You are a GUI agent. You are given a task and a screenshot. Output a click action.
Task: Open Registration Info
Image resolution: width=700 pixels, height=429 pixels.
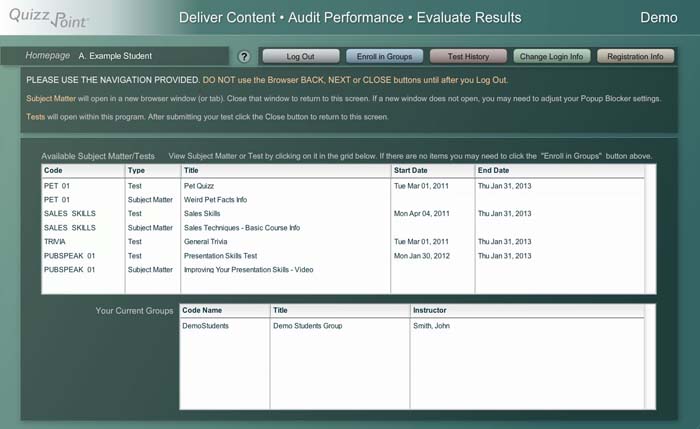tap(635, 57)
